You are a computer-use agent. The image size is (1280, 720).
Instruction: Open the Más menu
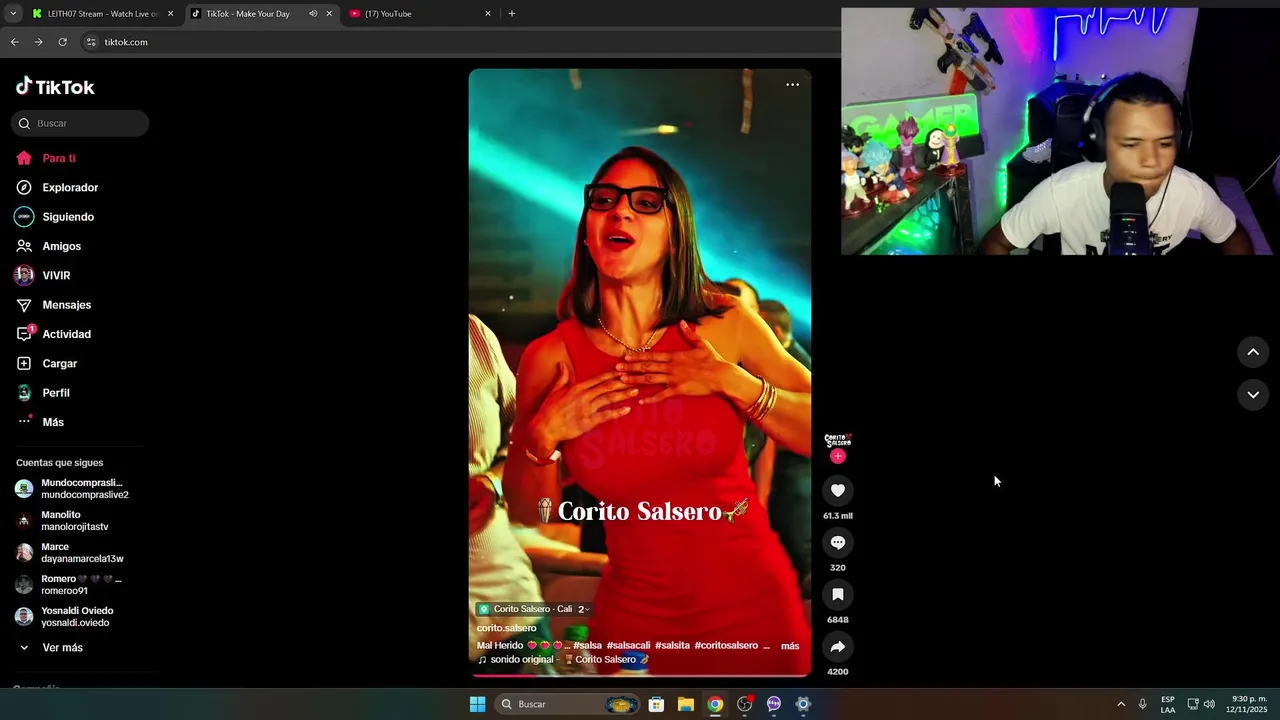click(x=52, y=422)
